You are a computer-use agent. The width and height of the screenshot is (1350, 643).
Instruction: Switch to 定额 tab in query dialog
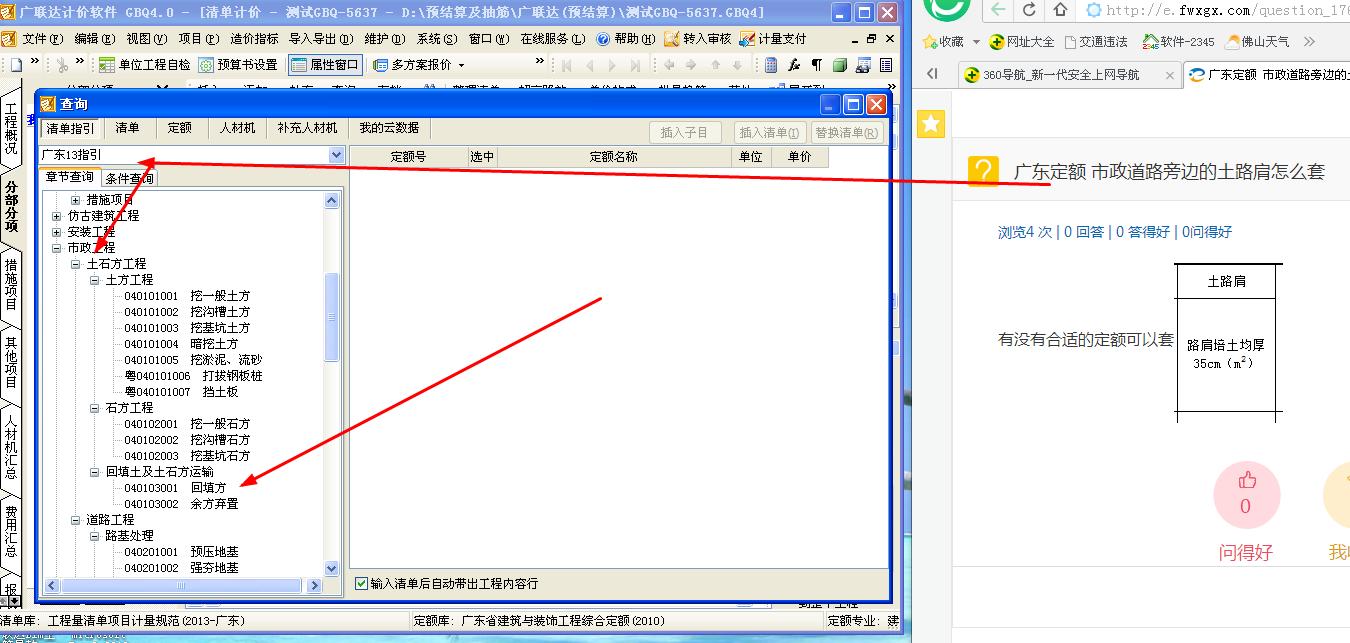180,128
